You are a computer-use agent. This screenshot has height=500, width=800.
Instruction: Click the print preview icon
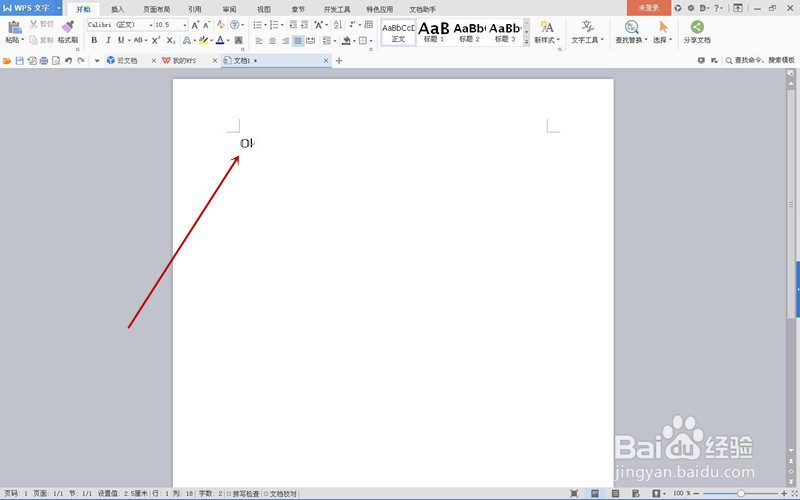[56, 61]
